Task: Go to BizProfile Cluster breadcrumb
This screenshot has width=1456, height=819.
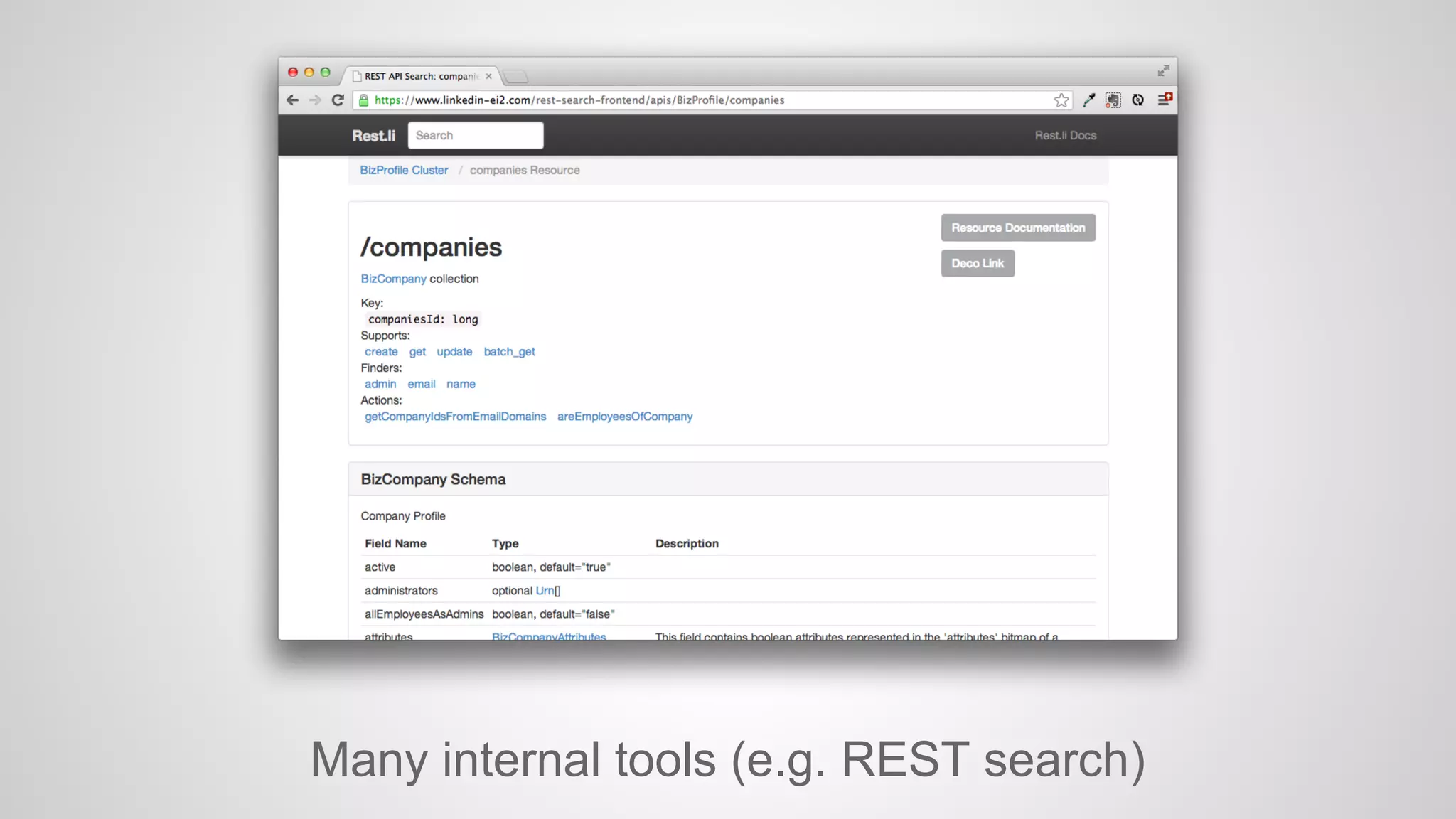Action: click(x=404, y=171)
